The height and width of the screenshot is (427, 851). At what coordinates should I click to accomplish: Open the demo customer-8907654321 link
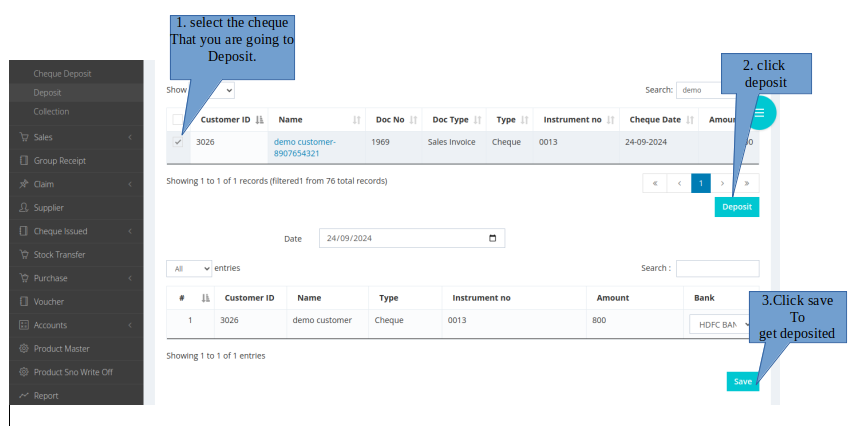(304, 148)
